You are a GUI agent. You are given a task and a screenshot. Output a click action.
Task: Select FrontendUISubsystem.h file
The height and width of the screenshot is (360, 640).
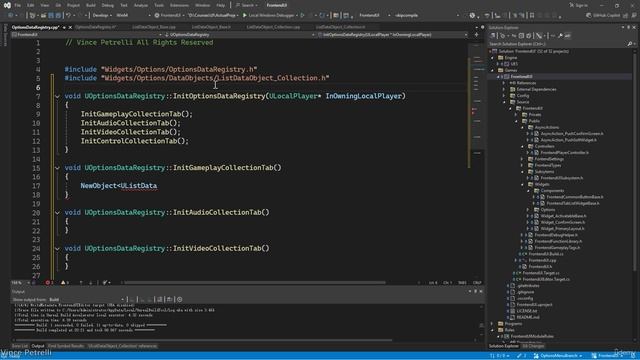tap(561, 178)
